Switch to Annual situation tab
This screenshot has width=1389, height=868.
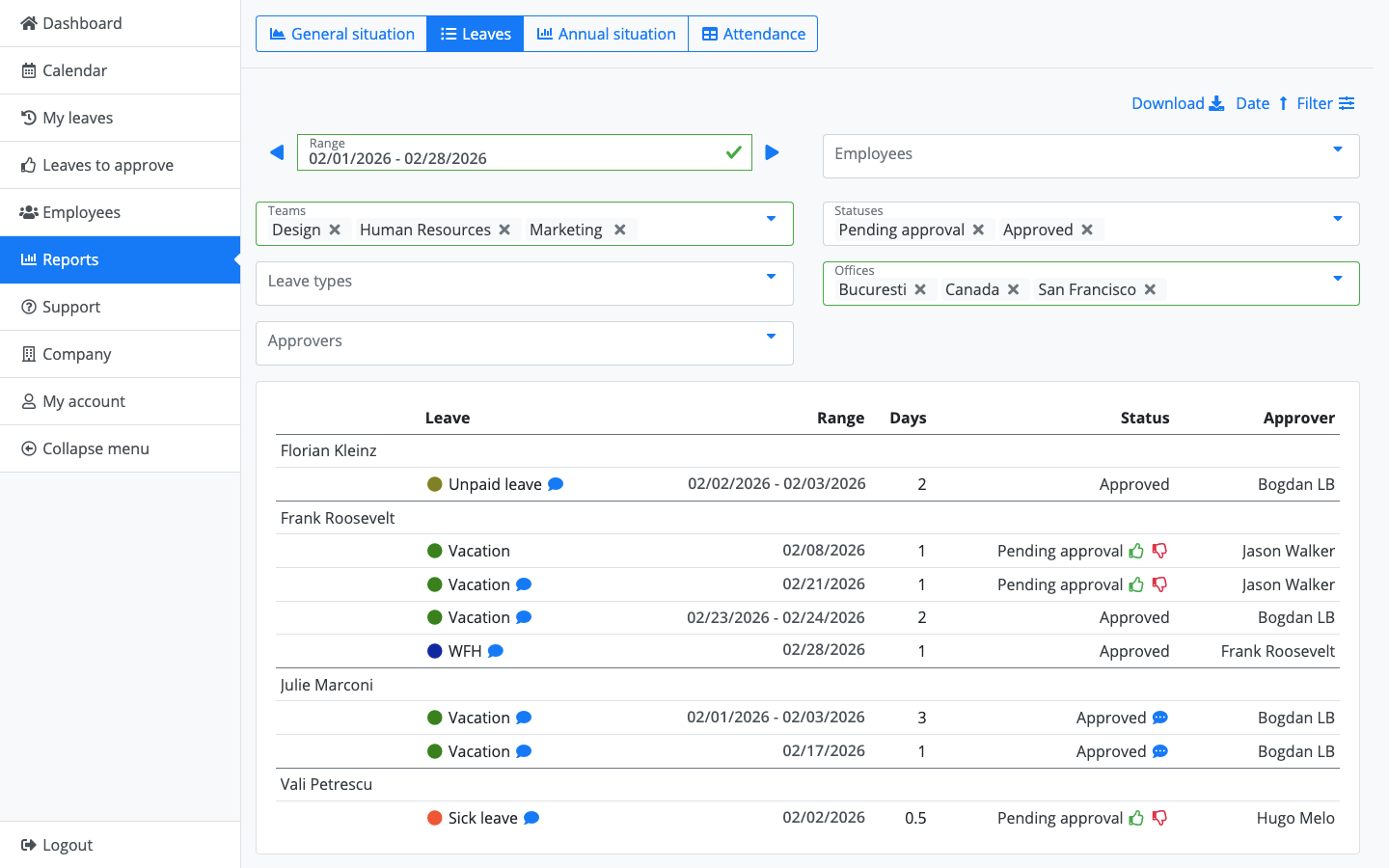[606, 34]
